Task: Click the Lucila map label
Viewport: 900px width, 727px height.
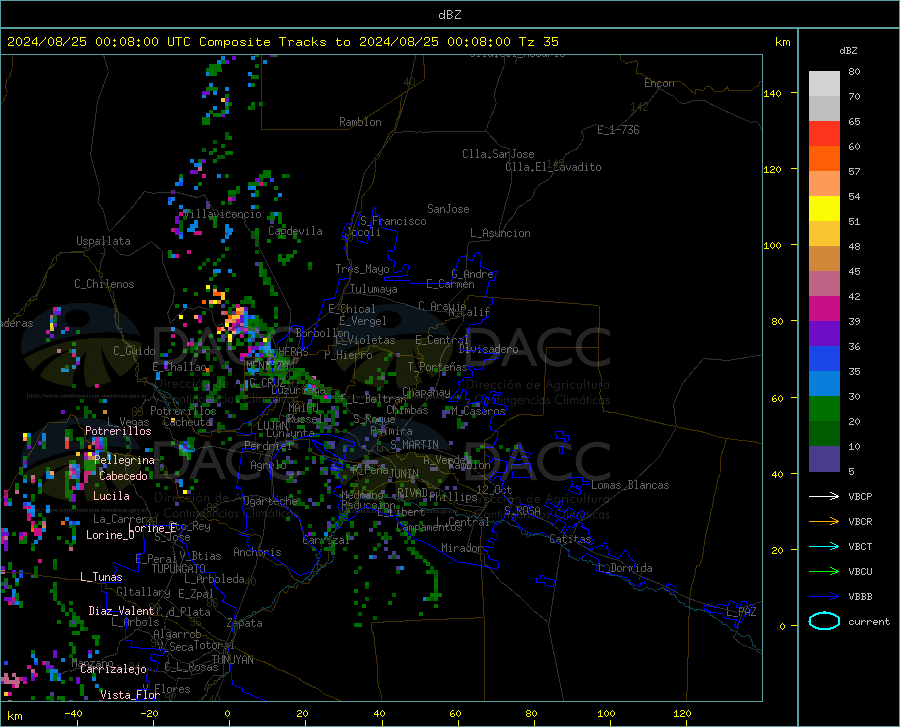Action: [111, 496]
